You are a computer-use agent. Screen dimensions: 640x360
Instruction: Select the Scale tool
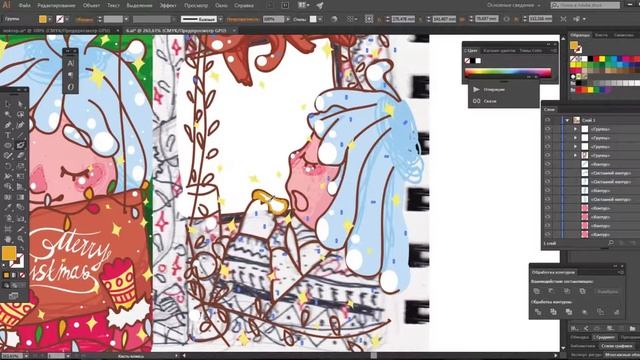[x=20, y=166]
